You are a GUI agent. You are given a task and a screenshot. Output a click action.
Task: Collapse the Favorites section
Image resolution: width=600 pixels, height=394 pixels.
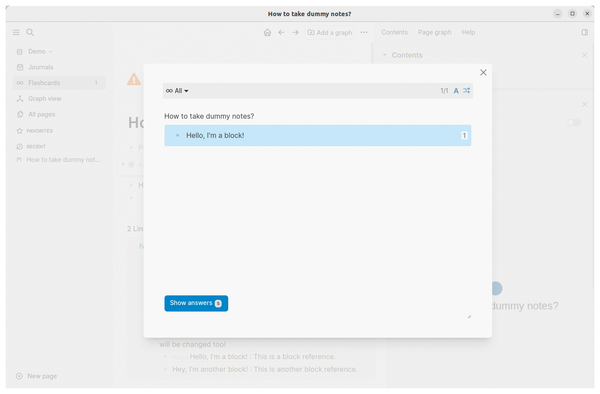[x=39, y=131]
